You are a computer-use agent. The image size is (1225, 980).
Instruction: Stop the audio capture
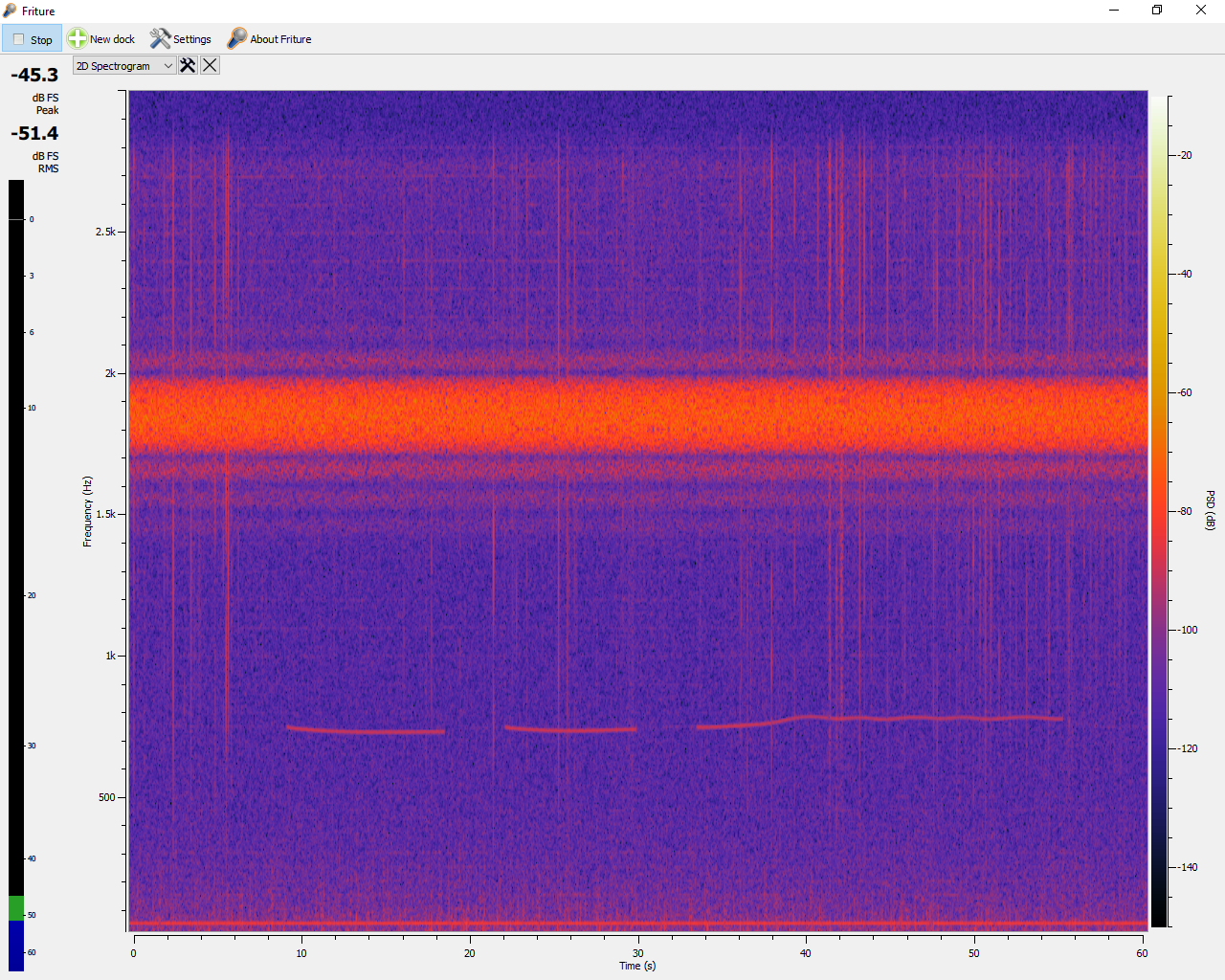pos(32,39)
